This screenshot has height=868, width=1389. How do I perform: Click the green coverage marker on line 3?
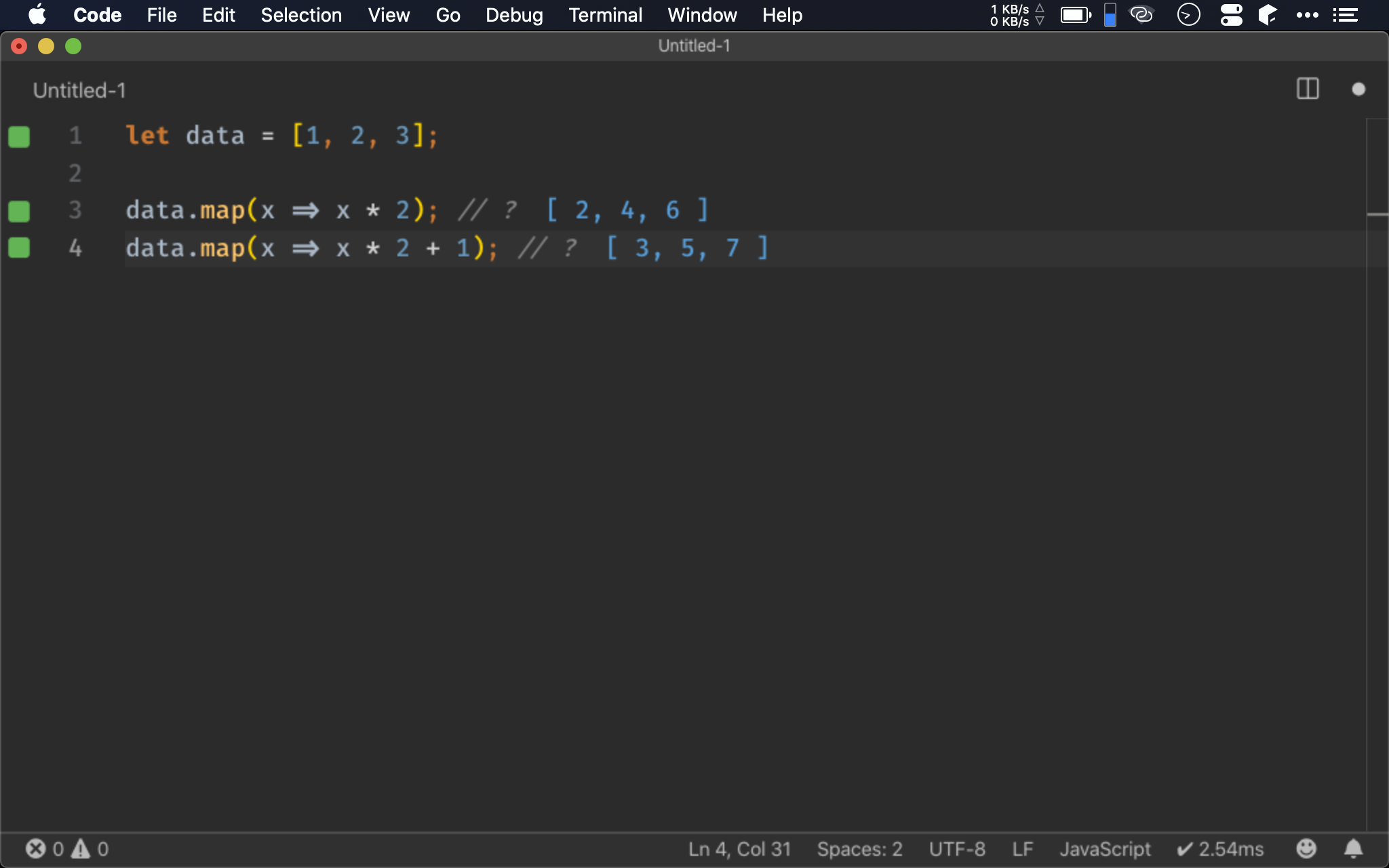coord(19,211)
